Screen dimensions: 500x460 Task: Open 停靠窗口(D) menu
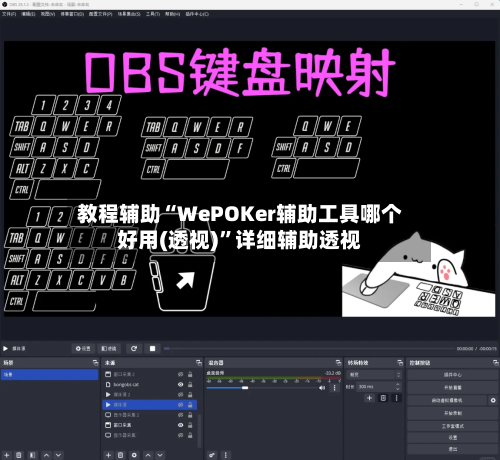pyautogui.click(x=72, y=14)
